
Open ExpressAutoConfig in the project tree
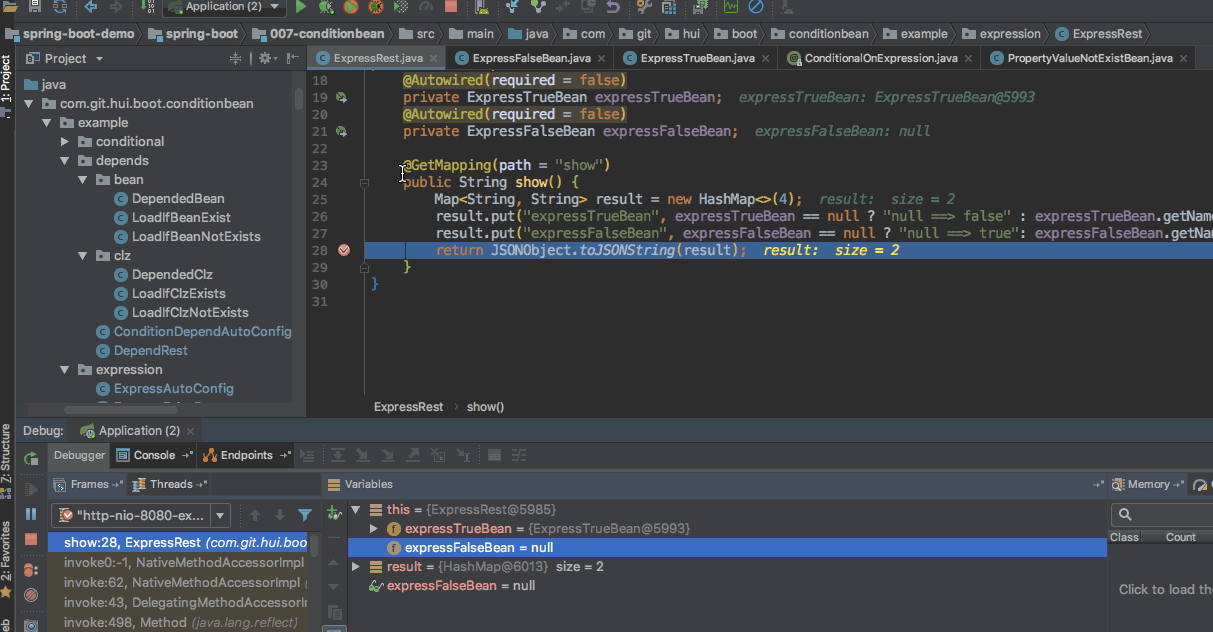pos(173,389)
